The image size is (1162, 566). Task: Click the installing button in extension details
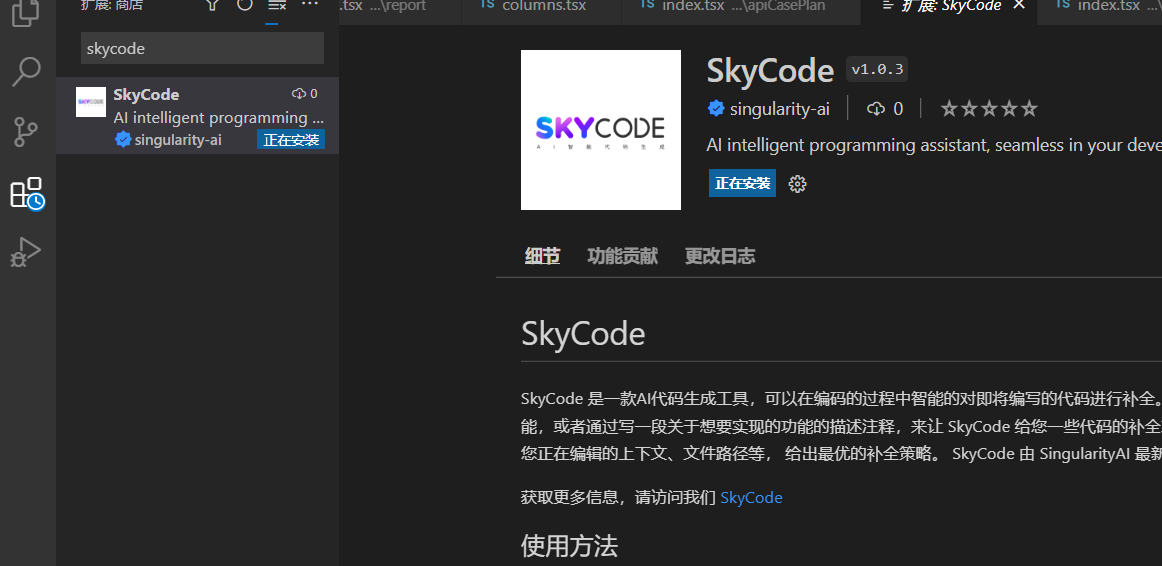pyautogui.click(x=743, y=183)
